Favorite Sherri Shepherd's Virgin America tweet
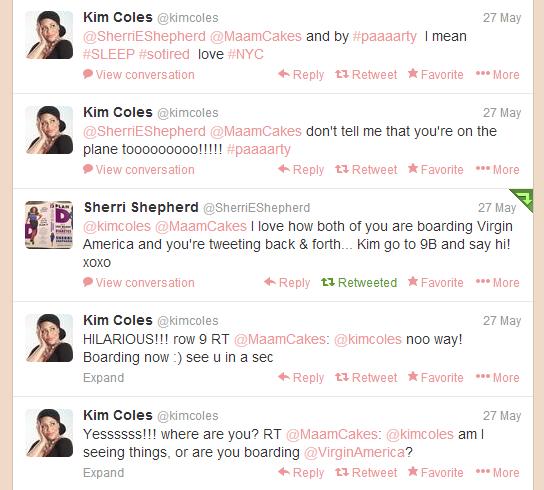The width and height of the screenshot is (544, 490). pos(436,282)
